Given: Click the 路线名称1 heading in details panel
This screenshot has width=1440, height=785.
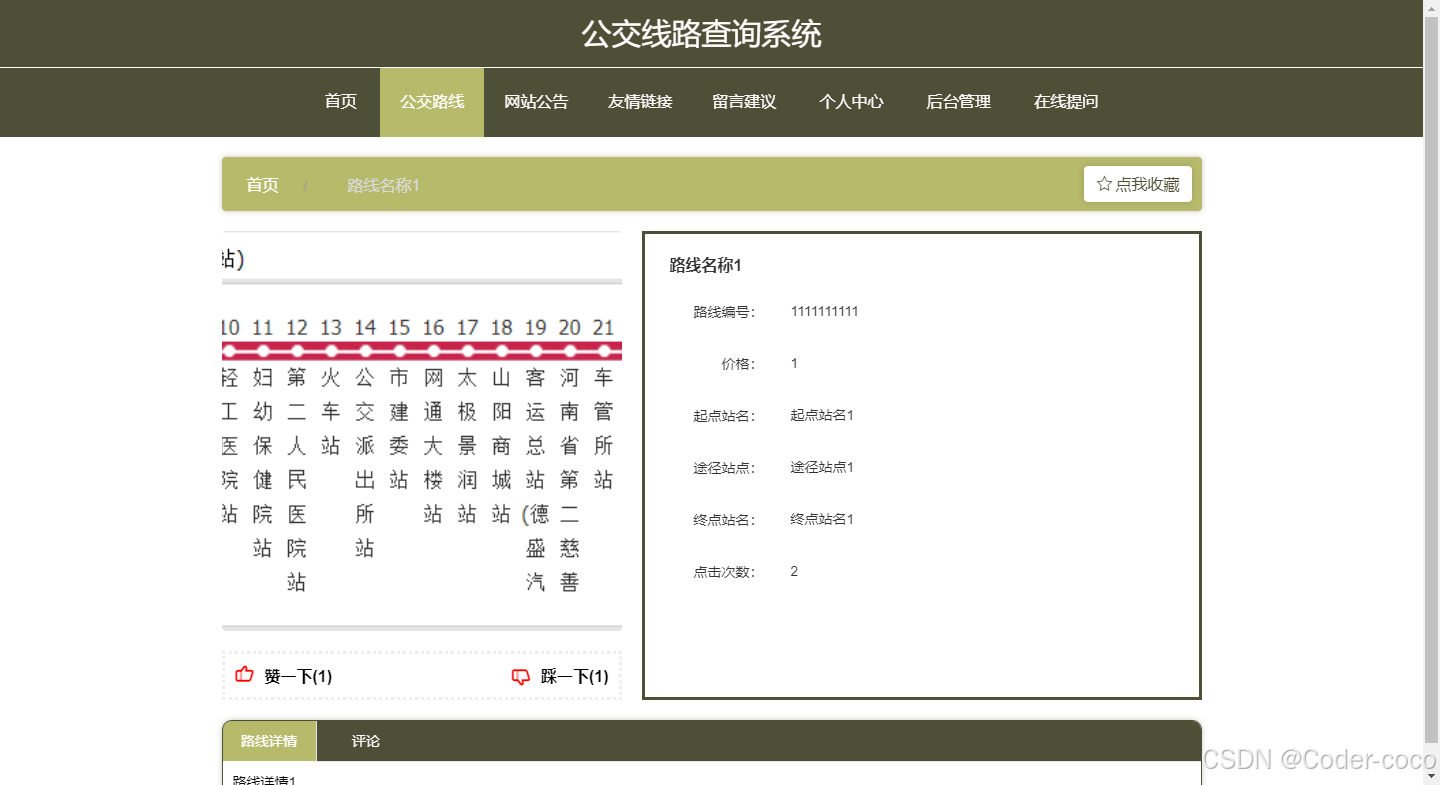Looking at the screenshot, I should (706, 265).
